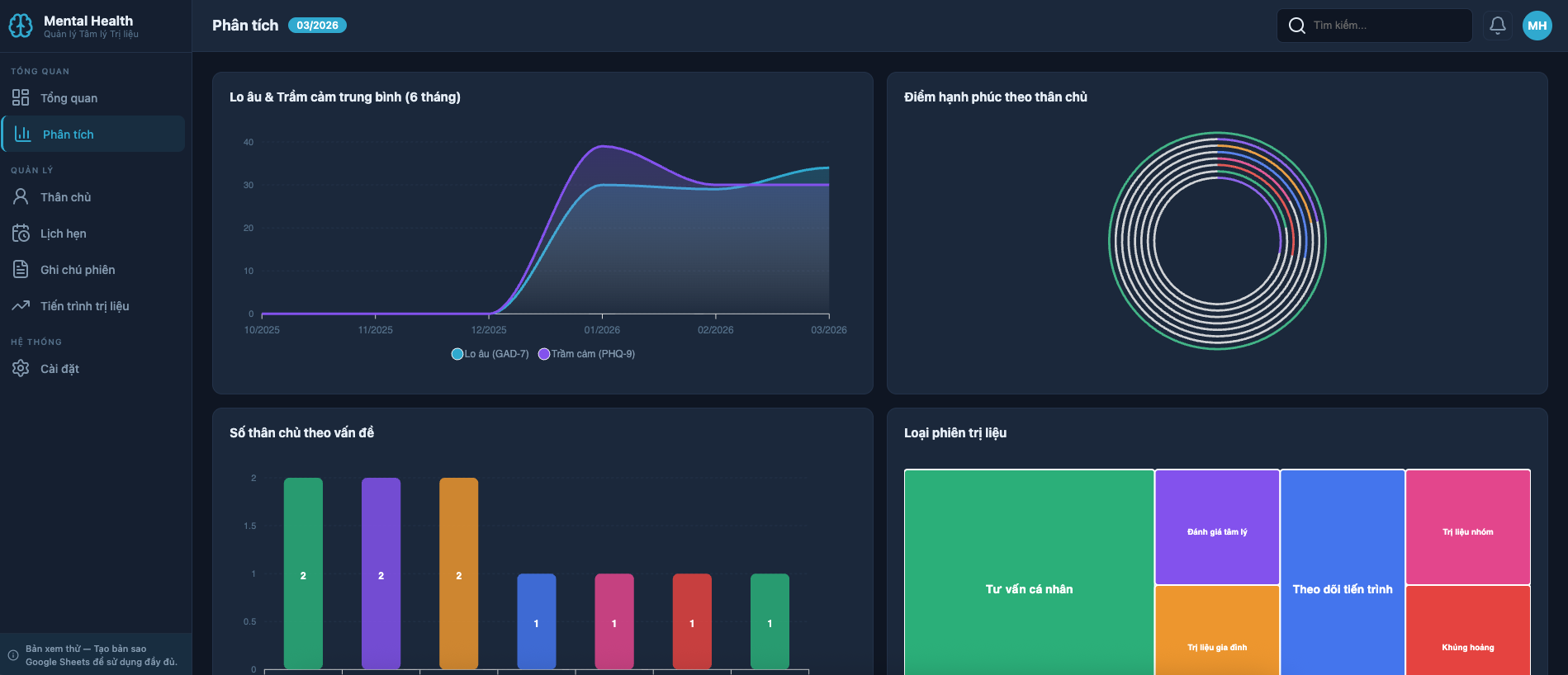Toggle Trầm cảm (PHQ-9) legend series

coord(586,354)
